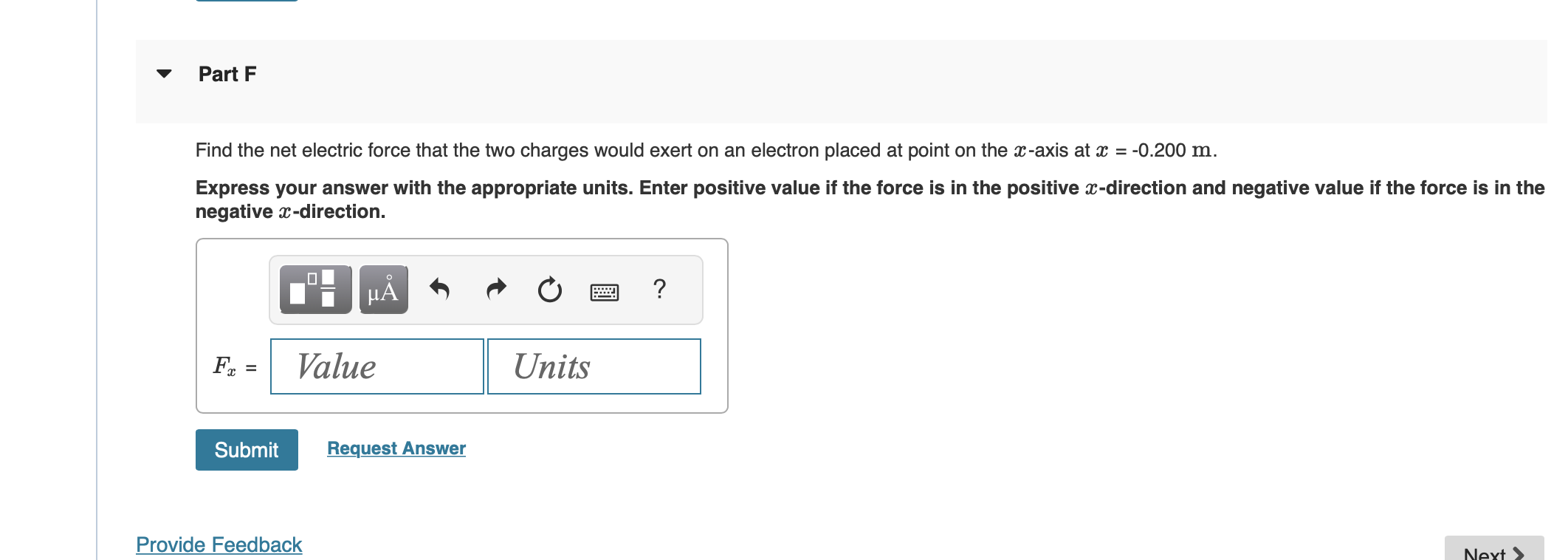Click inside the Units input box
Image resolution: width=1568 pixels, height=560 pixels.
tap(593, 366)
